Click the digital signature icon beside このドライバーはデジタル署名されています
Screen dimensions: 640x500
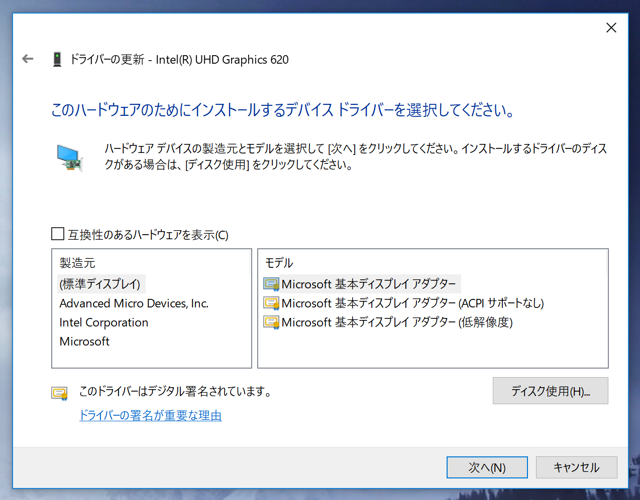click(x=60, y=393)
